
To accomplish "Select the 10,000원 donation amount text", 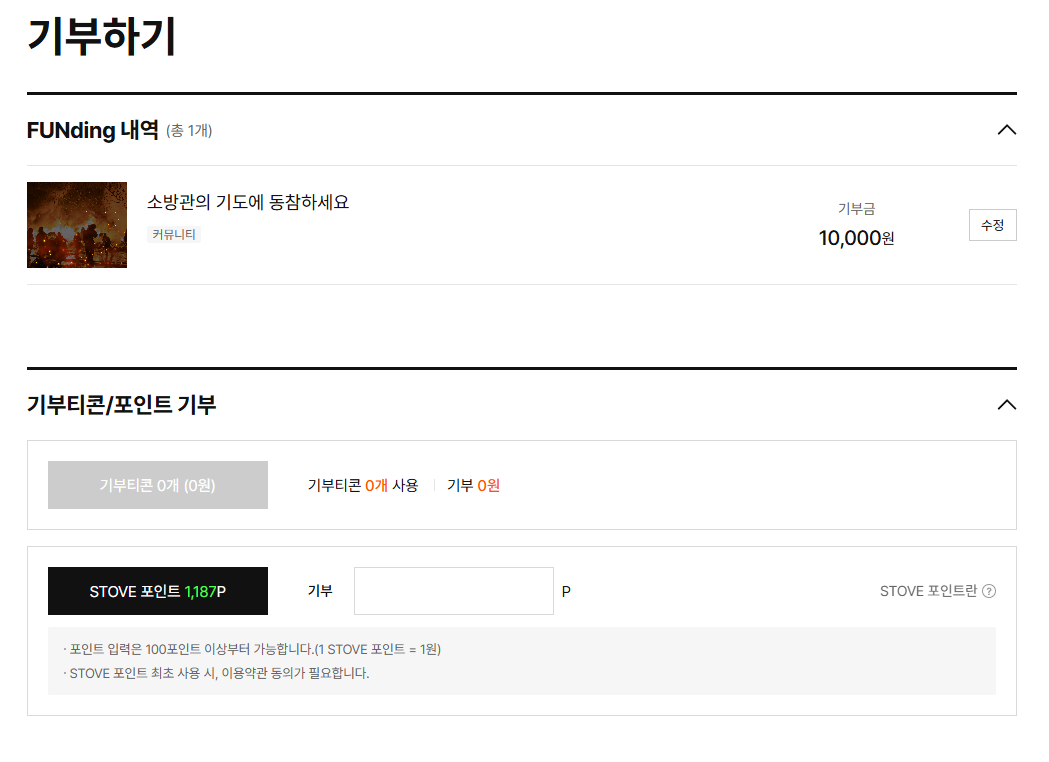I will click(x=856, y=237).
